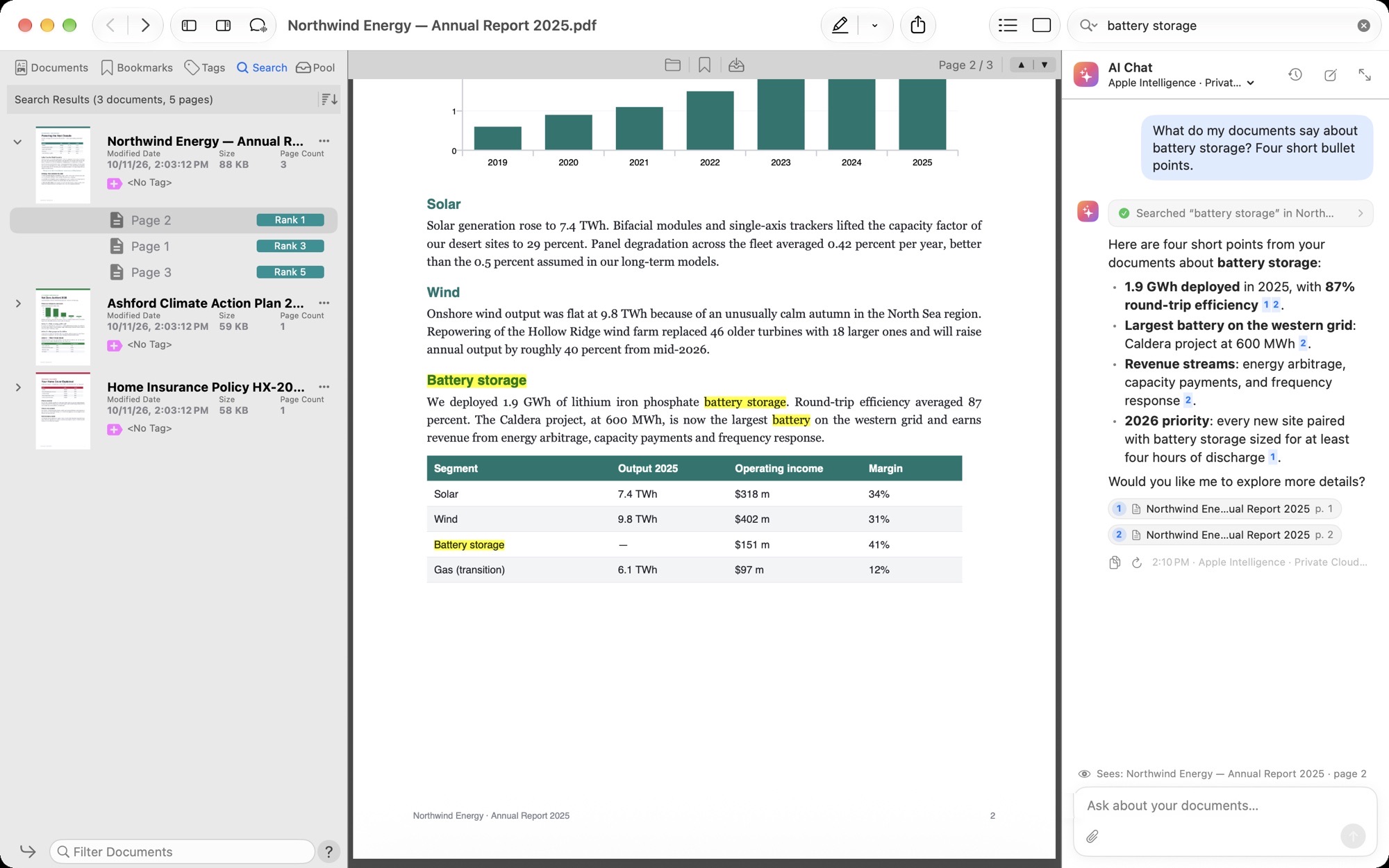
Task: Bookmark the current page
Action: click(x=704, y=65)
